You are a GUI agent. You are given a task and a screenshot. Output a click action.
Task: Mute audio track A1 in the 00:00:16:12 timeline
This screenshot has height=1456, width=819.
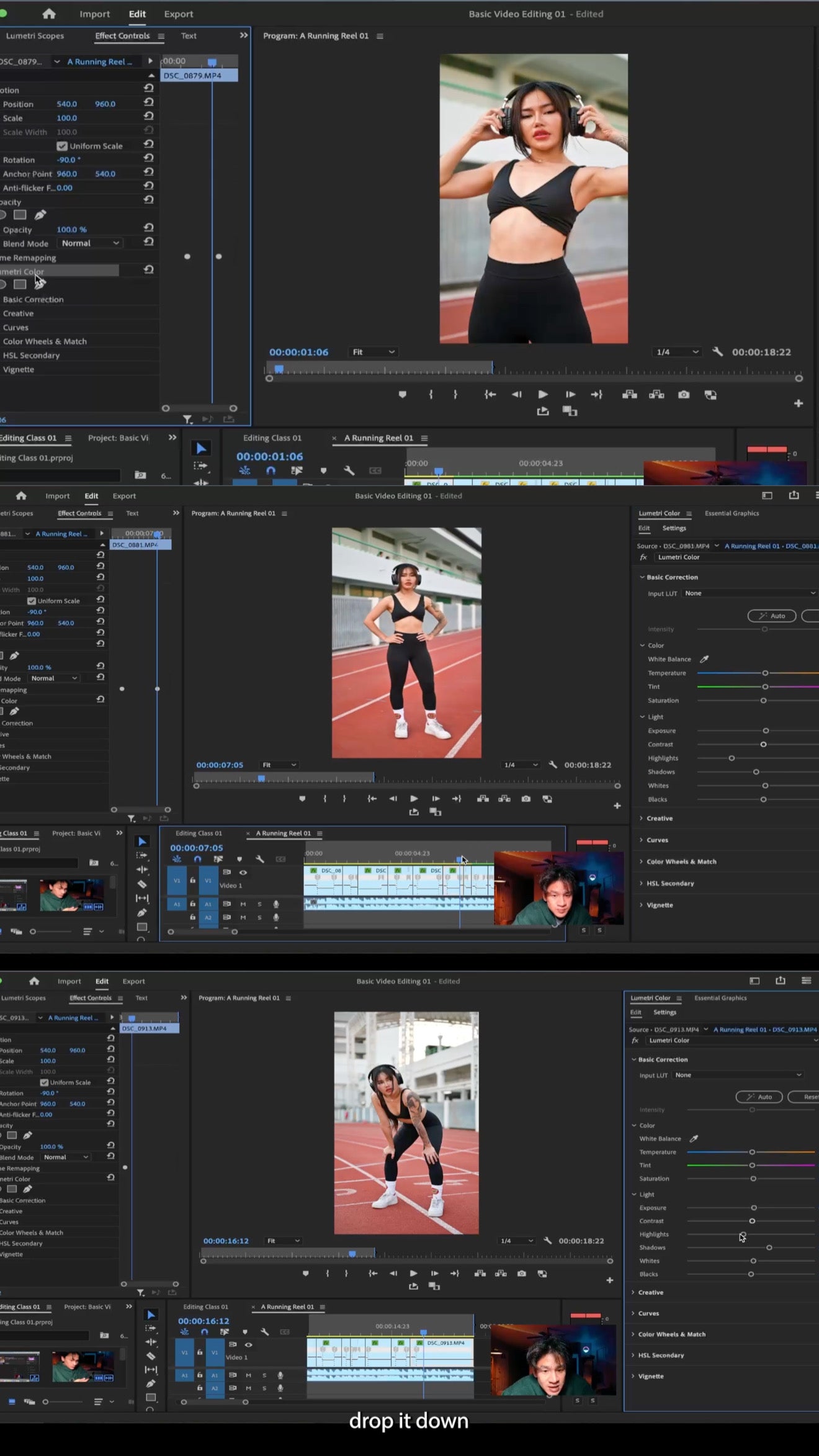[248, 1375]
